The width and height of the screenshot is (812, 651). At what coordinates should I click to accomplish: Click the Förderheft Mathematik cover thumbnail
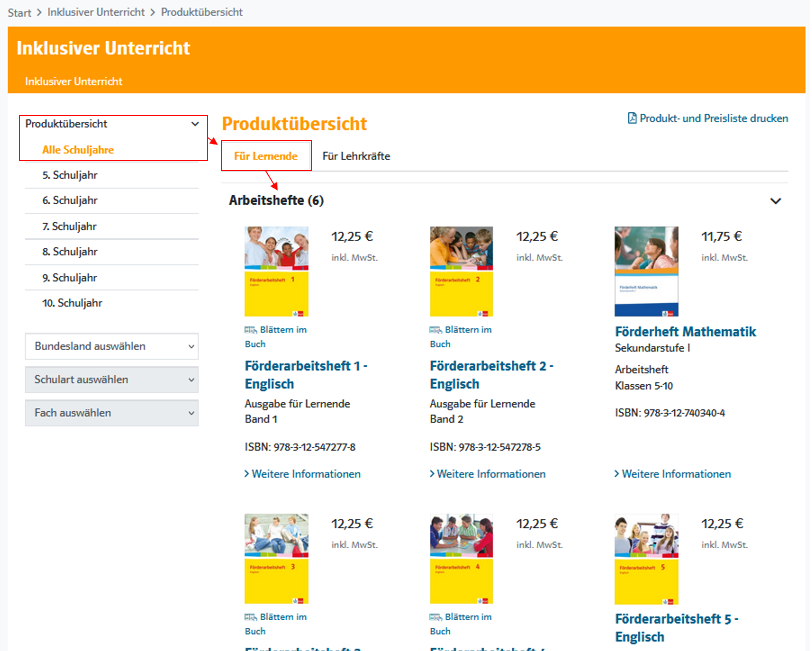pos(646,272)
